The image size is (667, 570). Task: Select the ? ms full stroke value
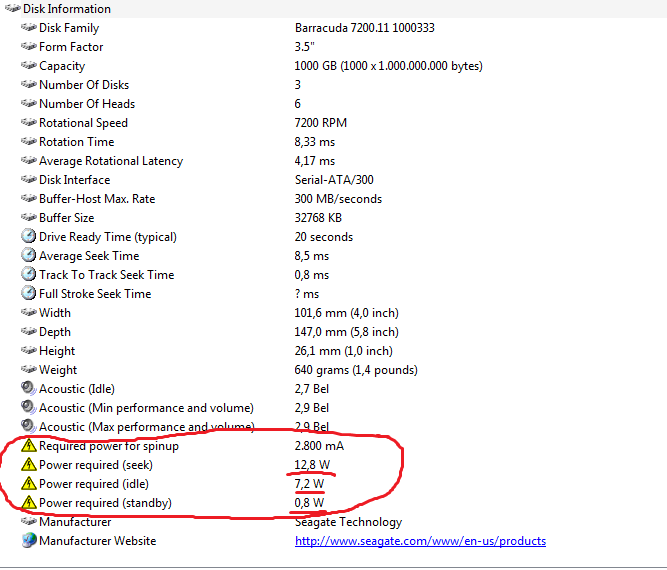(x=307, y=294)
